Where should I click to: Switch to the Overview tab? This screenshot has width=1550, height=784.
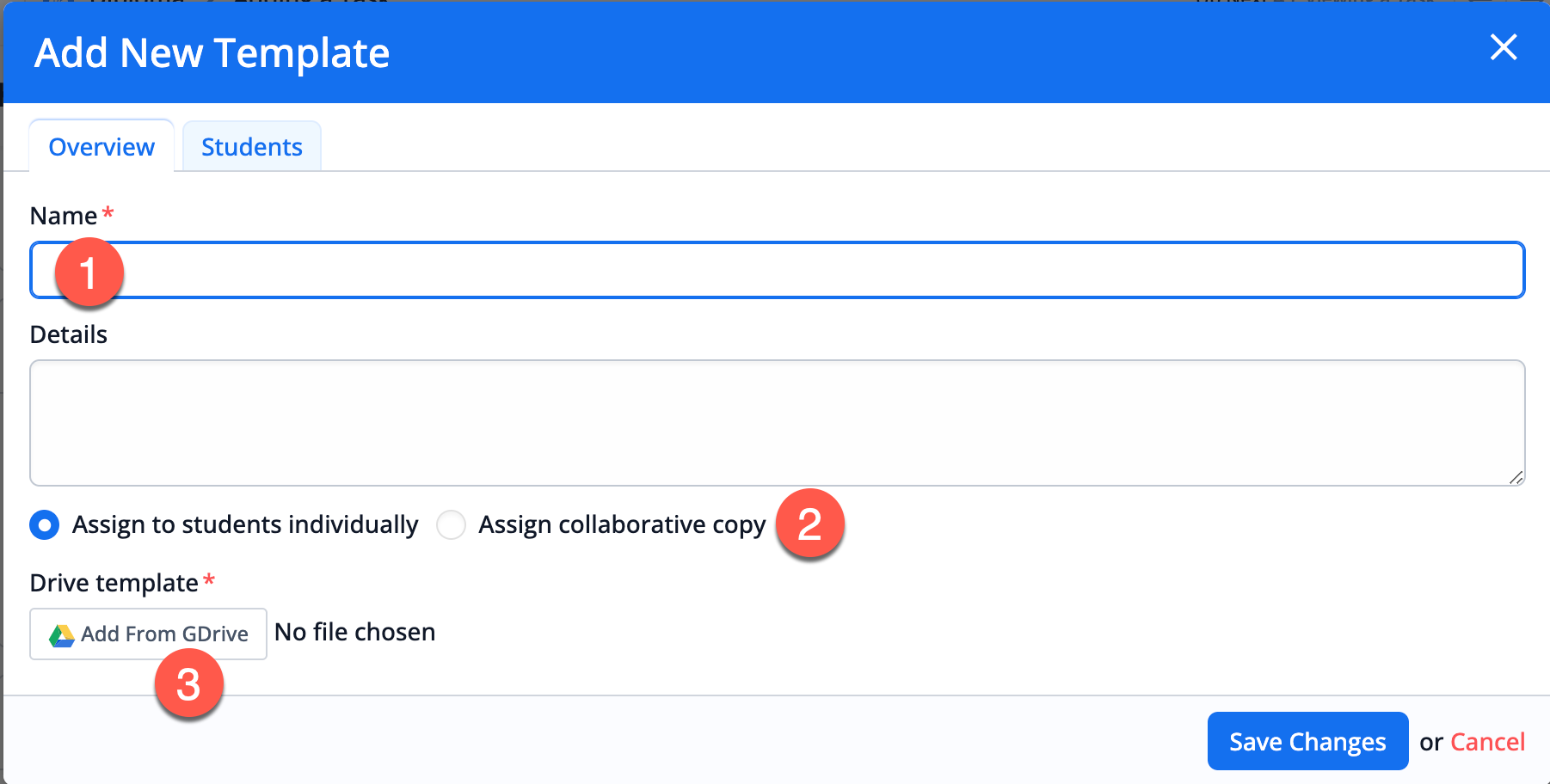click(x=101, y=147)
